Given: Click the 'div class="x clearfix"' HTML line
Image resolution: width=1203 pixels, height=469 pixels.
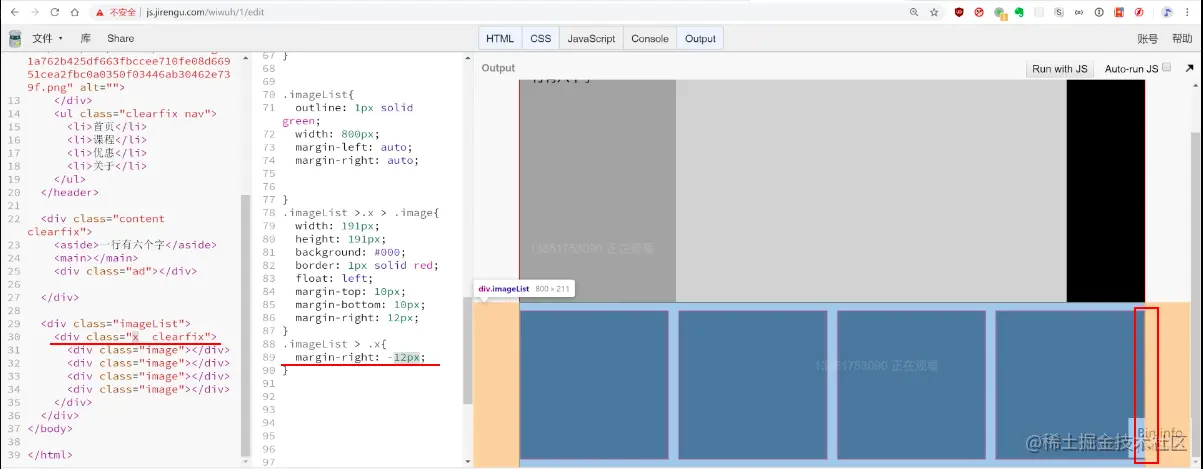Looking at the screenshot, I should pyautogui.click(x=135, y=336).
